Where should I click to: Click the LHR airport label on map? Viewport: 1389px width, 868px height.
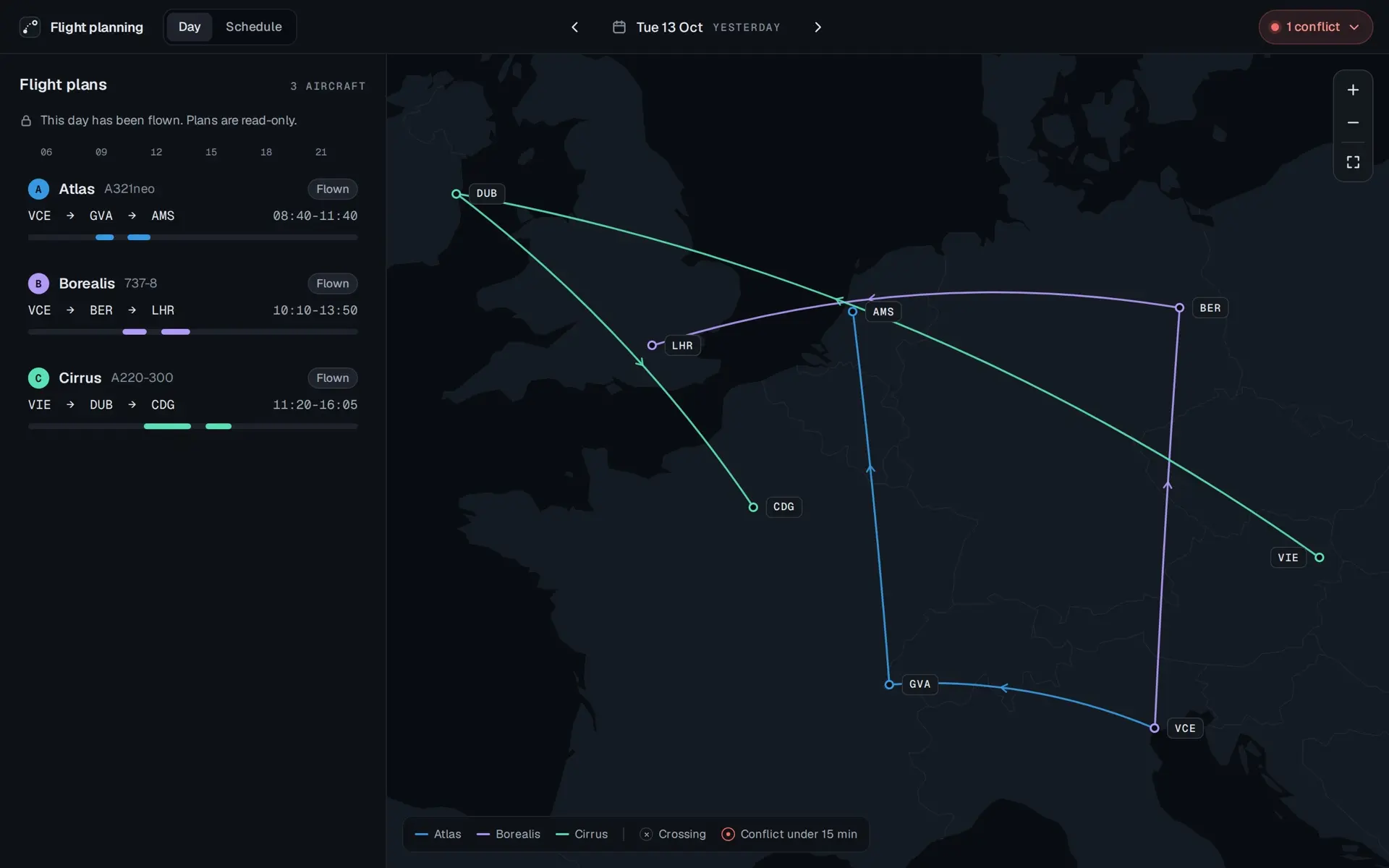coord(682,346)
